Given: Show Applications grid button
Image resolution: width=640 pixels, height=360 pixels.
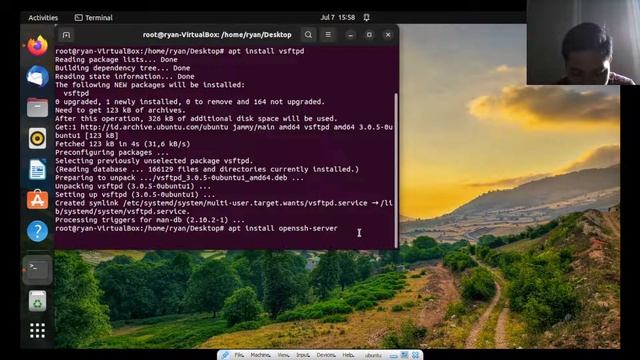Looking at the screenshot, I should (37, 330).
